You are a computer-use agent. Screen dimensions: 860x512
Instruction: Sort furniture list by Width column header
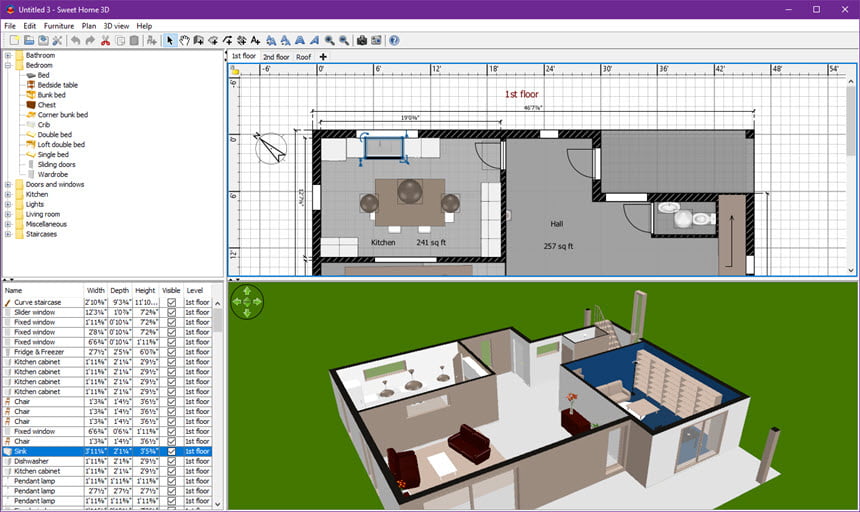coord(95,291)
